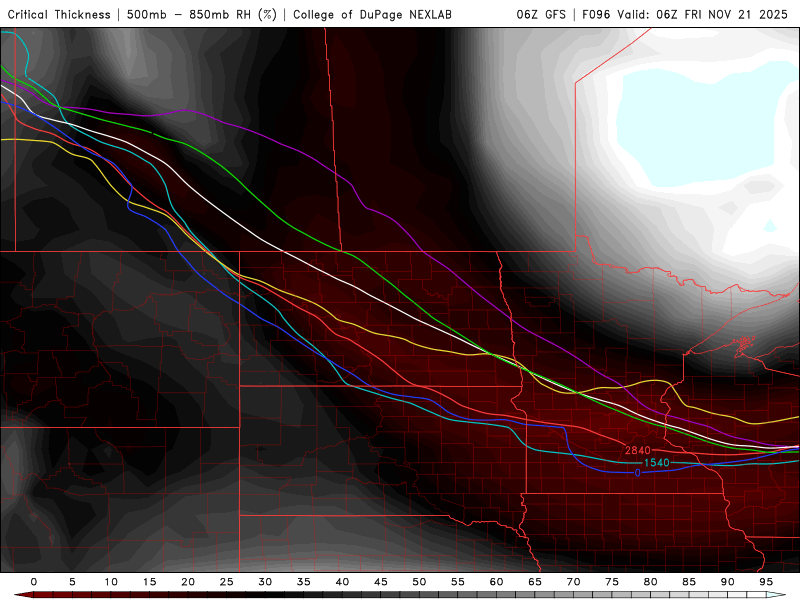Select the '15' color scale value

coord(149,582)
